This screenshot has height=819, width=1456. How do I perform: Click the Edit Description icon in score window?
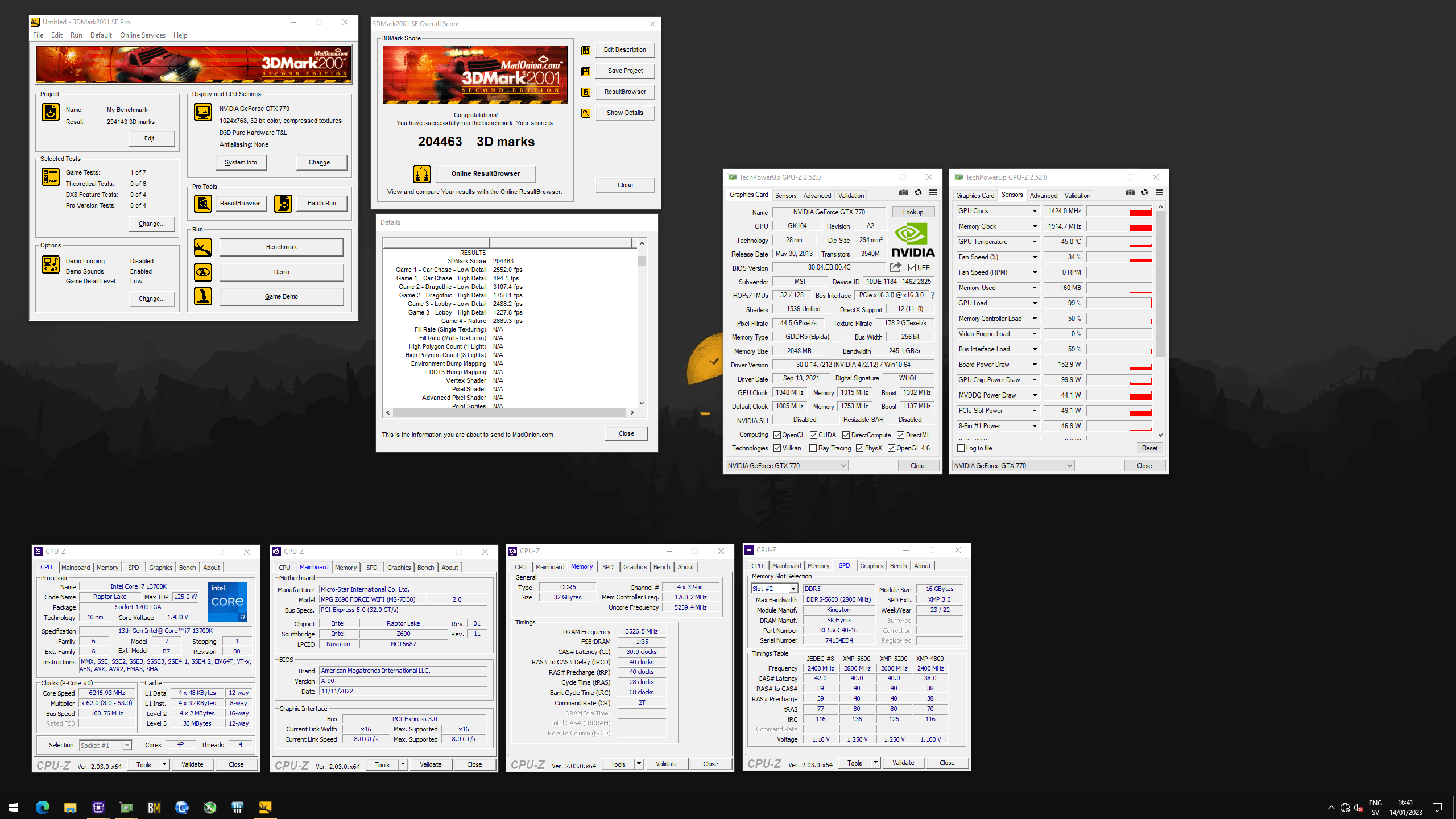586,50
